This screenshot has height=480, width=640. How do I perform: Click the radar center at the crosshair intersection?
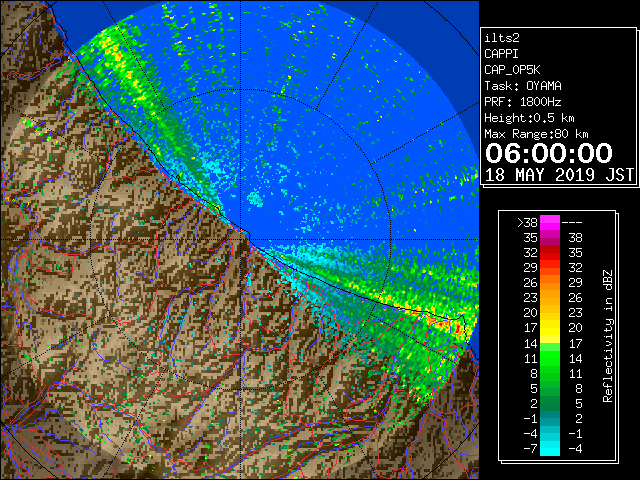click(x=240, y=240)
